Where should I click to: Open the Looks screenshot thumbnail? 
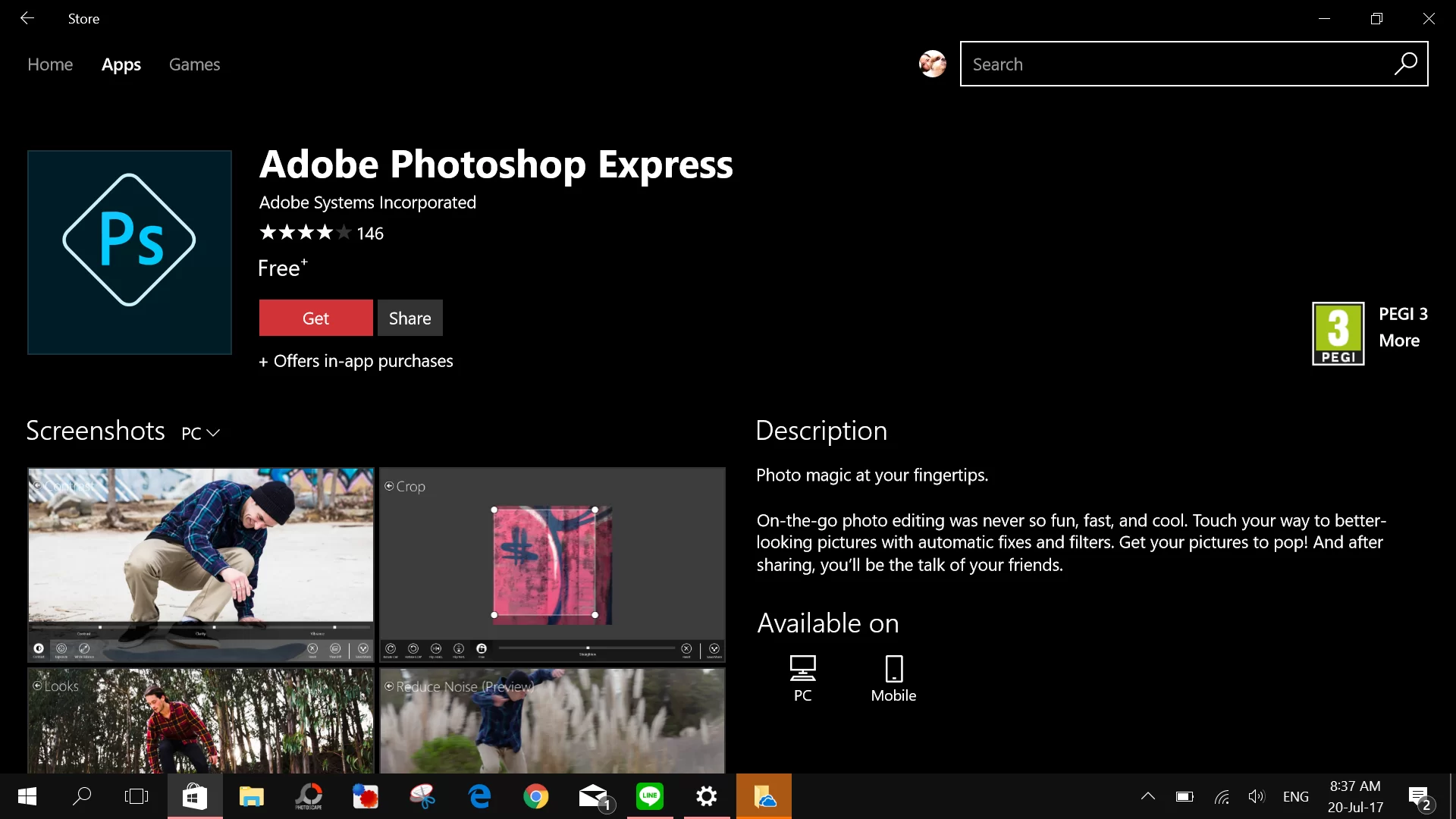201,720
